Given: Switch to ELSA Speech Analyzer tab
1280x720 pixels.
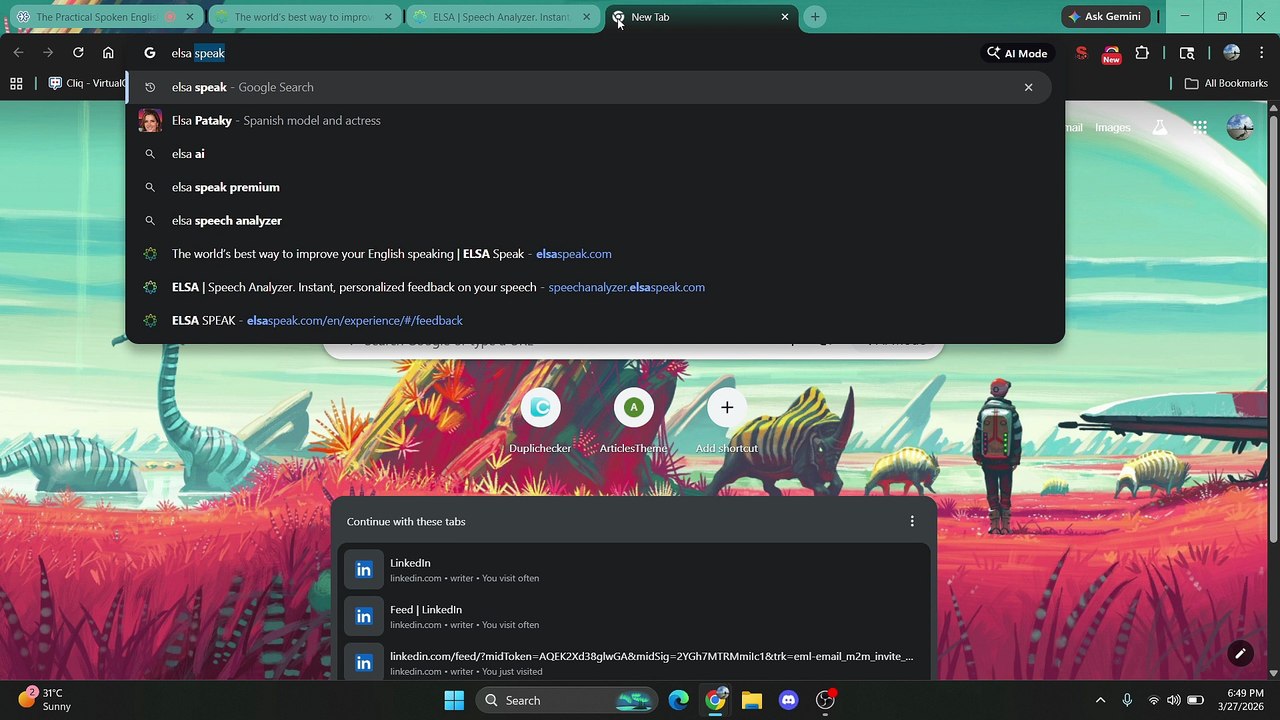Looking at the screenshot, I should tap(501, 17).
